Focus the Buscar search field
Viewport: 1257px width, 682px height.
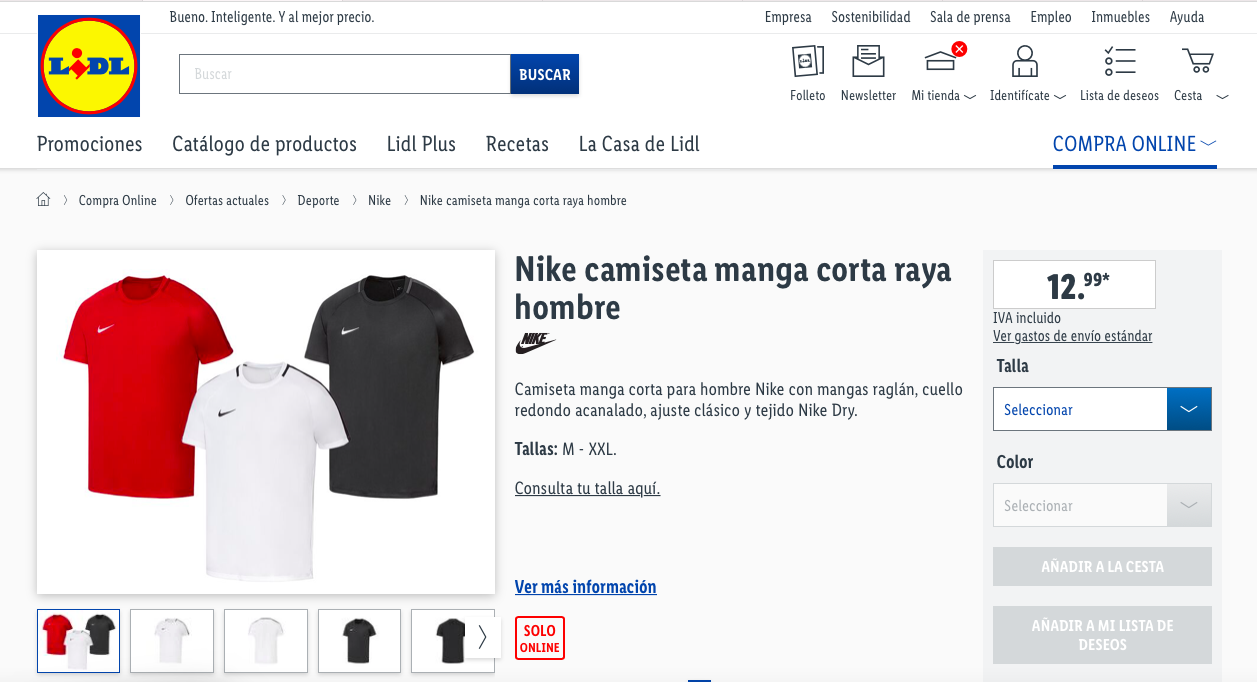click(344, 74)
